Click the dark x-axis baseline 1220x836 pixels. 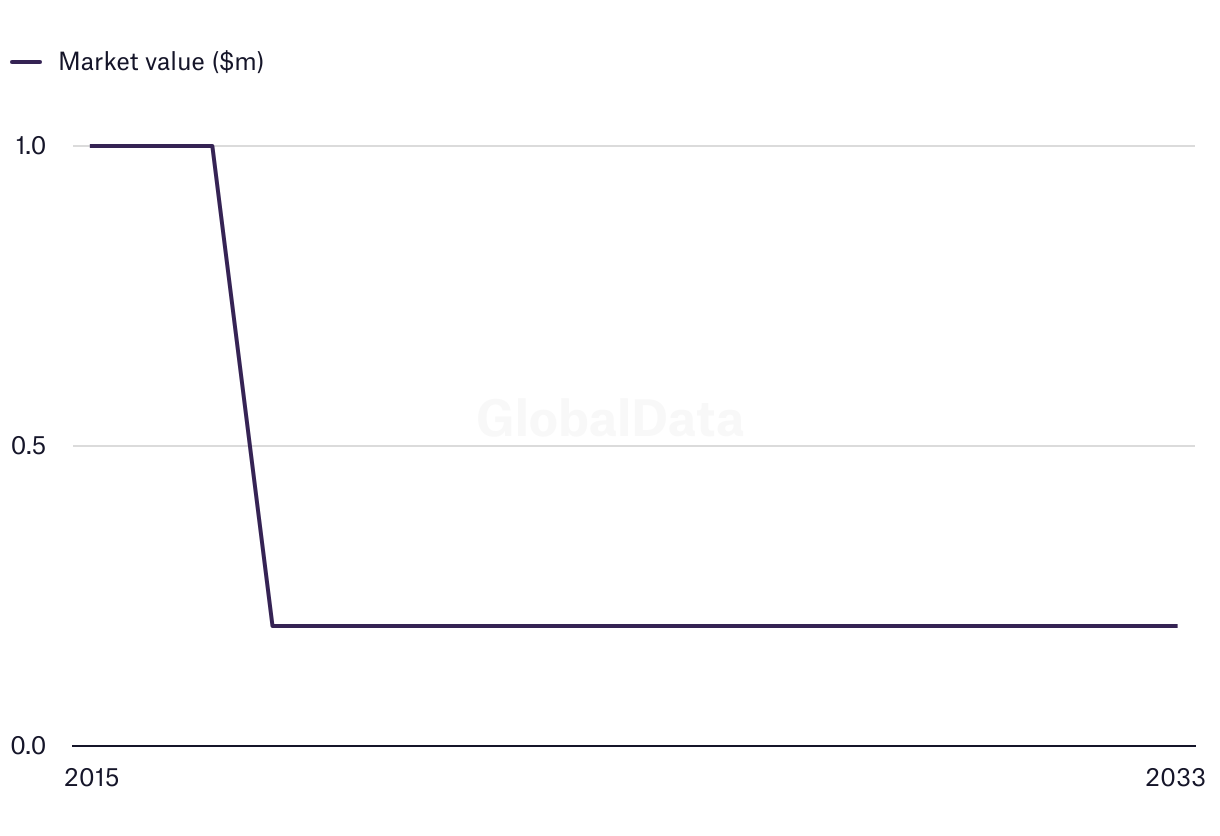click(633, 746)
